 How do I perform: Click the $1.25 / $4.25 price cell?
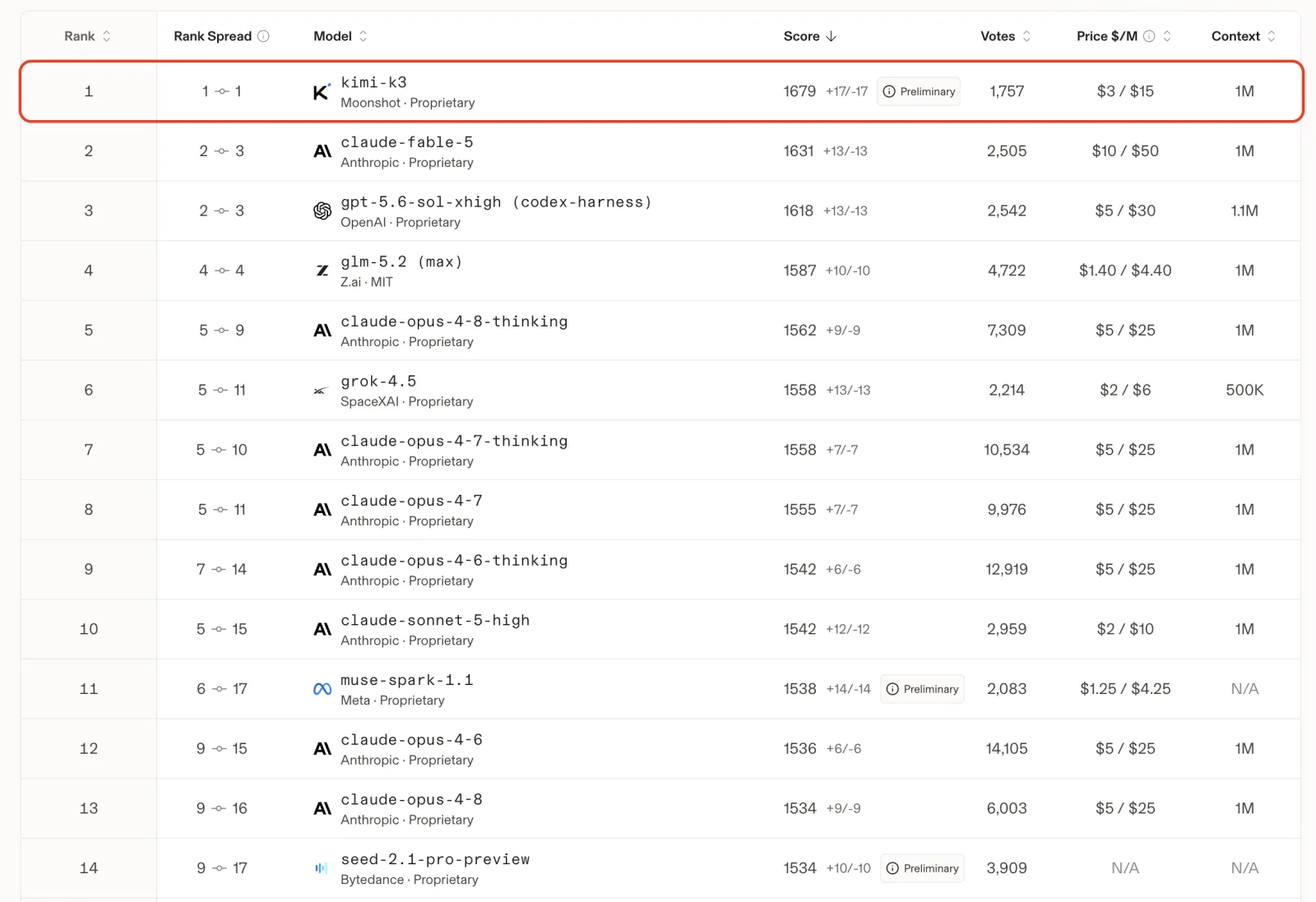pyautogui.click(x=1125, y=689)
